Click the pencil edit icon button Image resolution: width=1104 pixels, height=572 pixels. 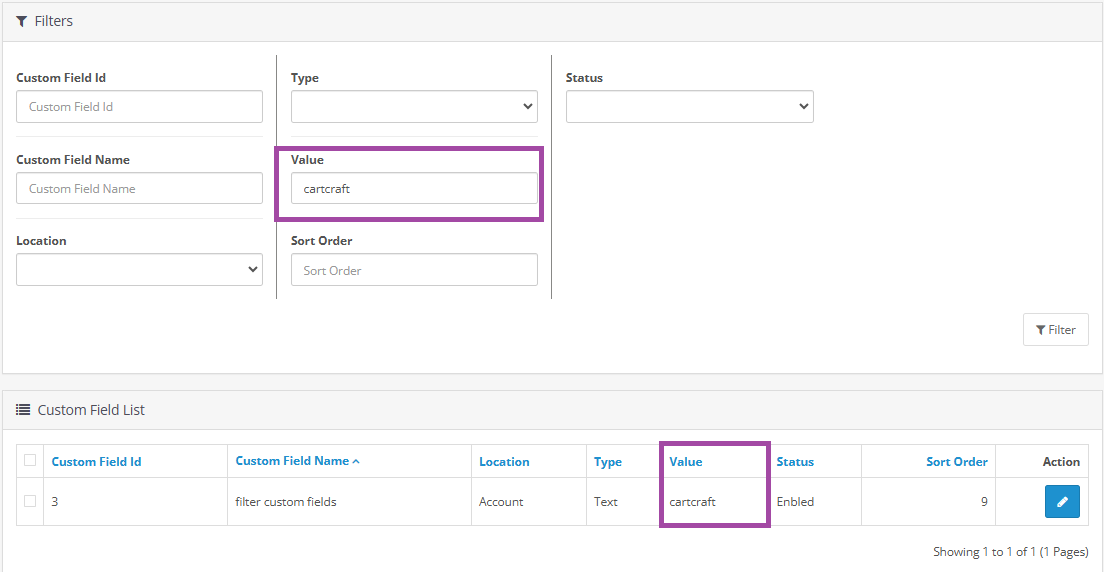[x=1062, y=502]
